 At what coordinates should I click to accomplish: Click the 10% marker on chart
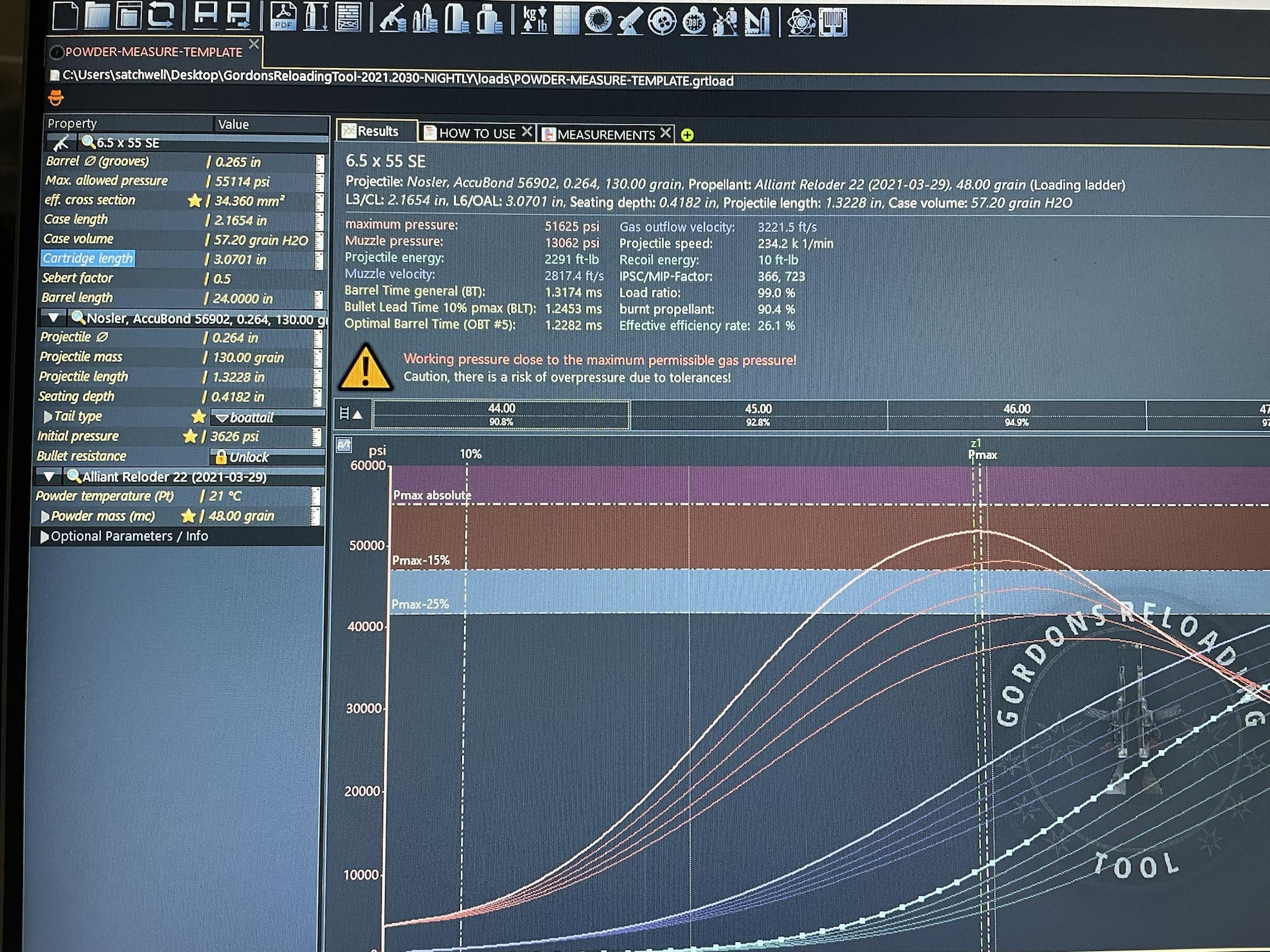click(x=471, y=454)
